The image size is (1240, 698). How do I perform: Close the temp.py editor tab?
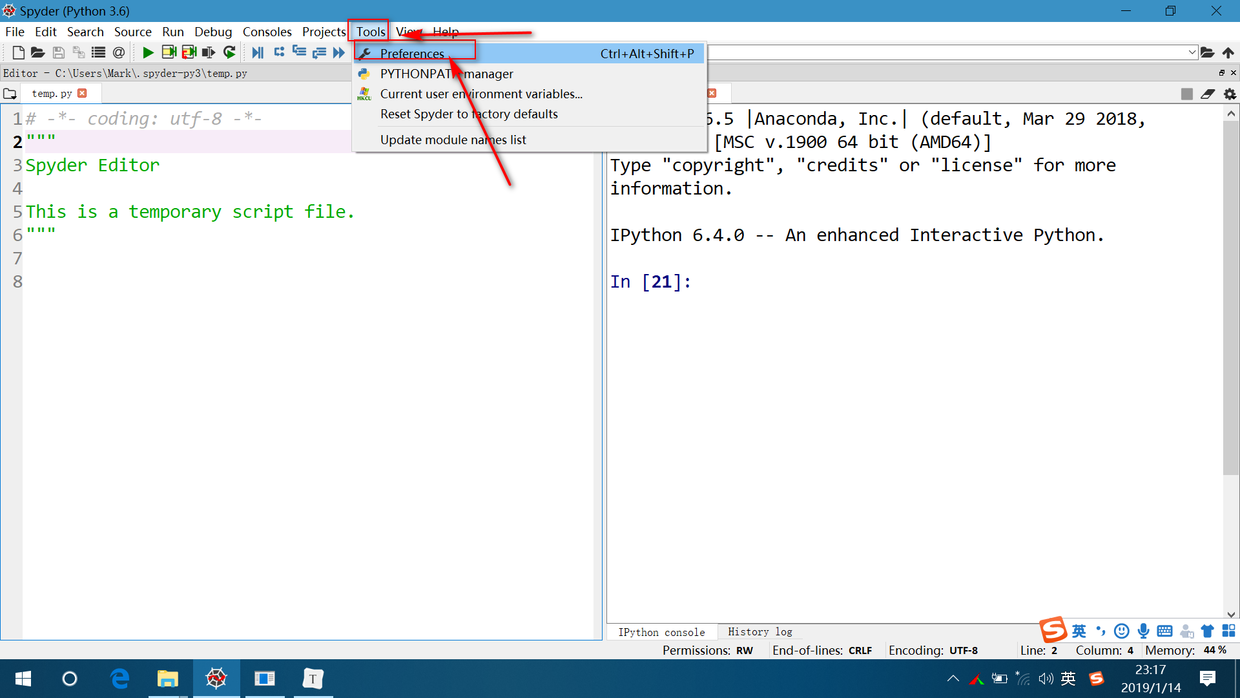pos(82,93)
